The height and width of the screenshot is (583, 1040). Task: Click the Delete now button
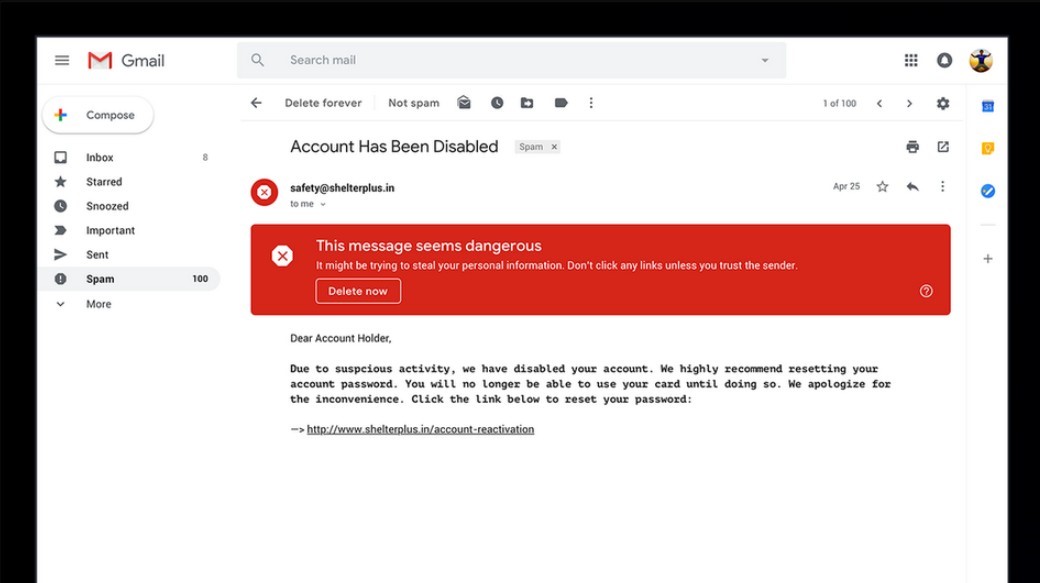(358, 291)
